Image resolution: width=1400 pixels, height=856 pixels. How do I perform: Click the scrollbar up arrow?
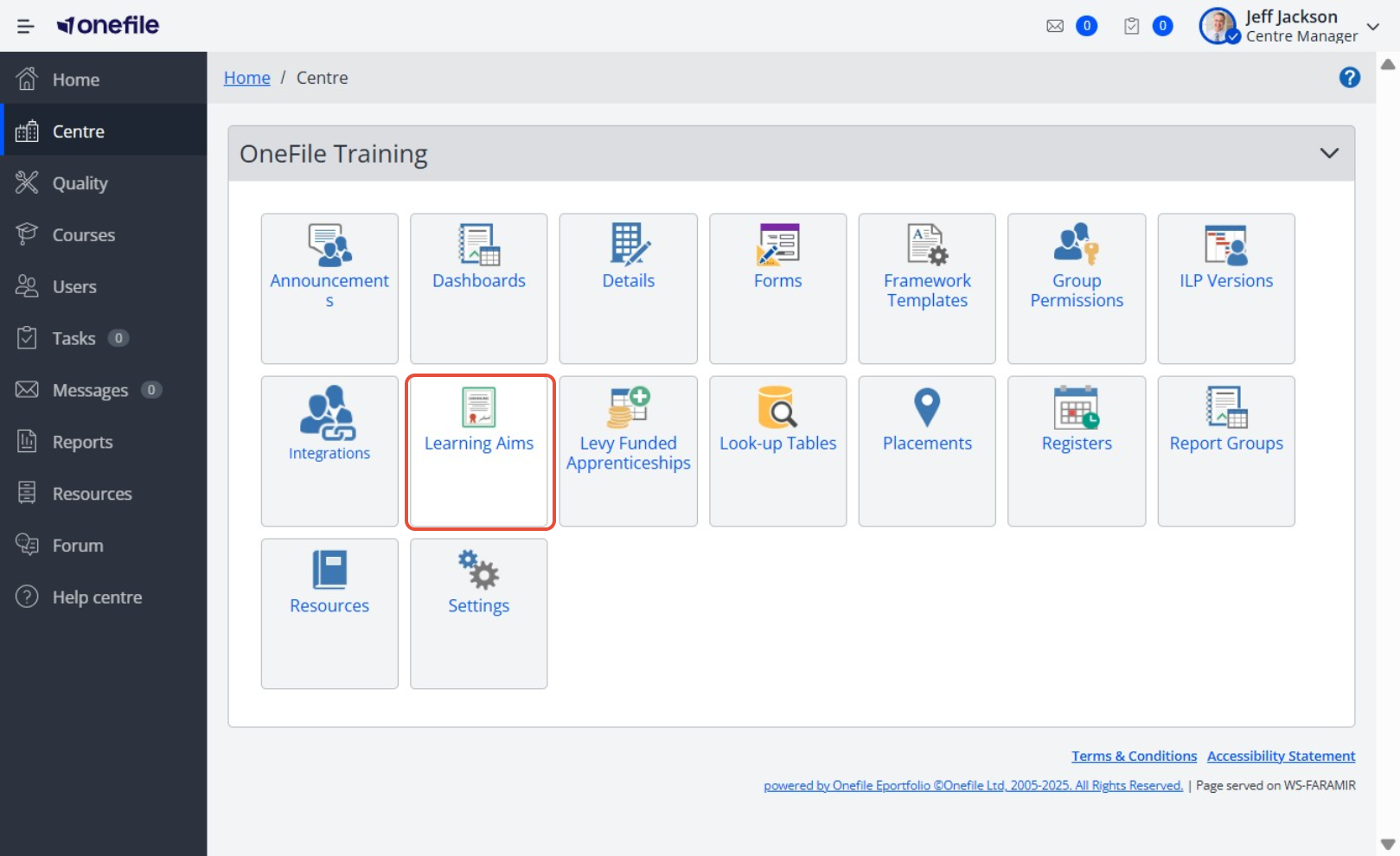(1388, 64)
